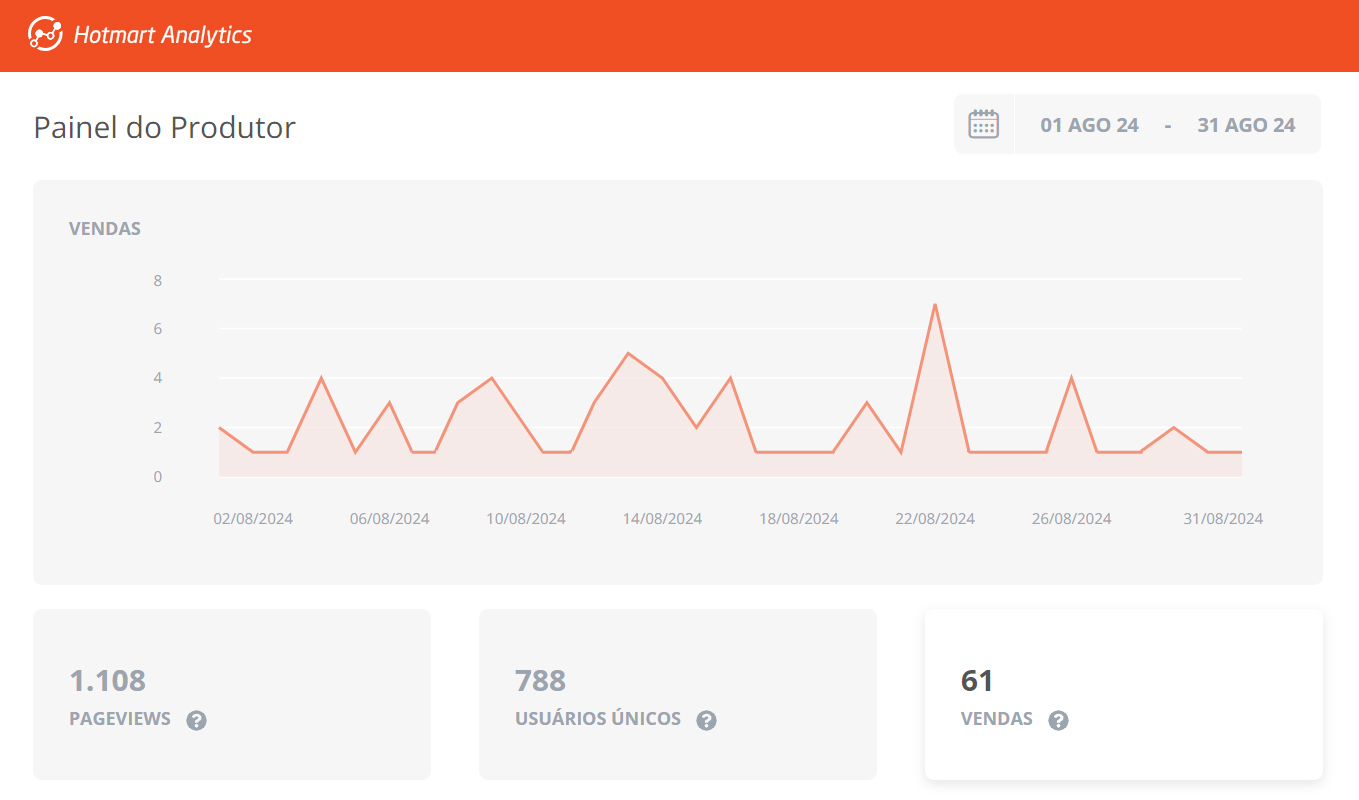This screenshot has width=1359, height=800.
Task: Click the y-axis value 2
Action: (x=158, y=427)
